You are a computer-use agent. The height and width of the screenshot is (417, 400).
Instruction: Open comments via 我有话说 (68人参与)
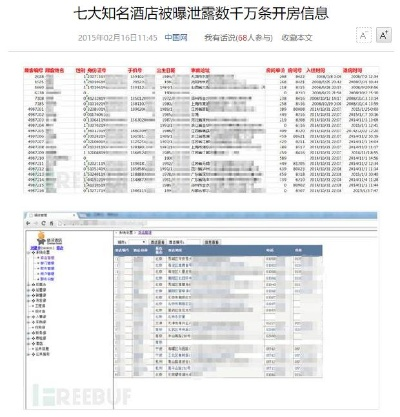[238, 38]
